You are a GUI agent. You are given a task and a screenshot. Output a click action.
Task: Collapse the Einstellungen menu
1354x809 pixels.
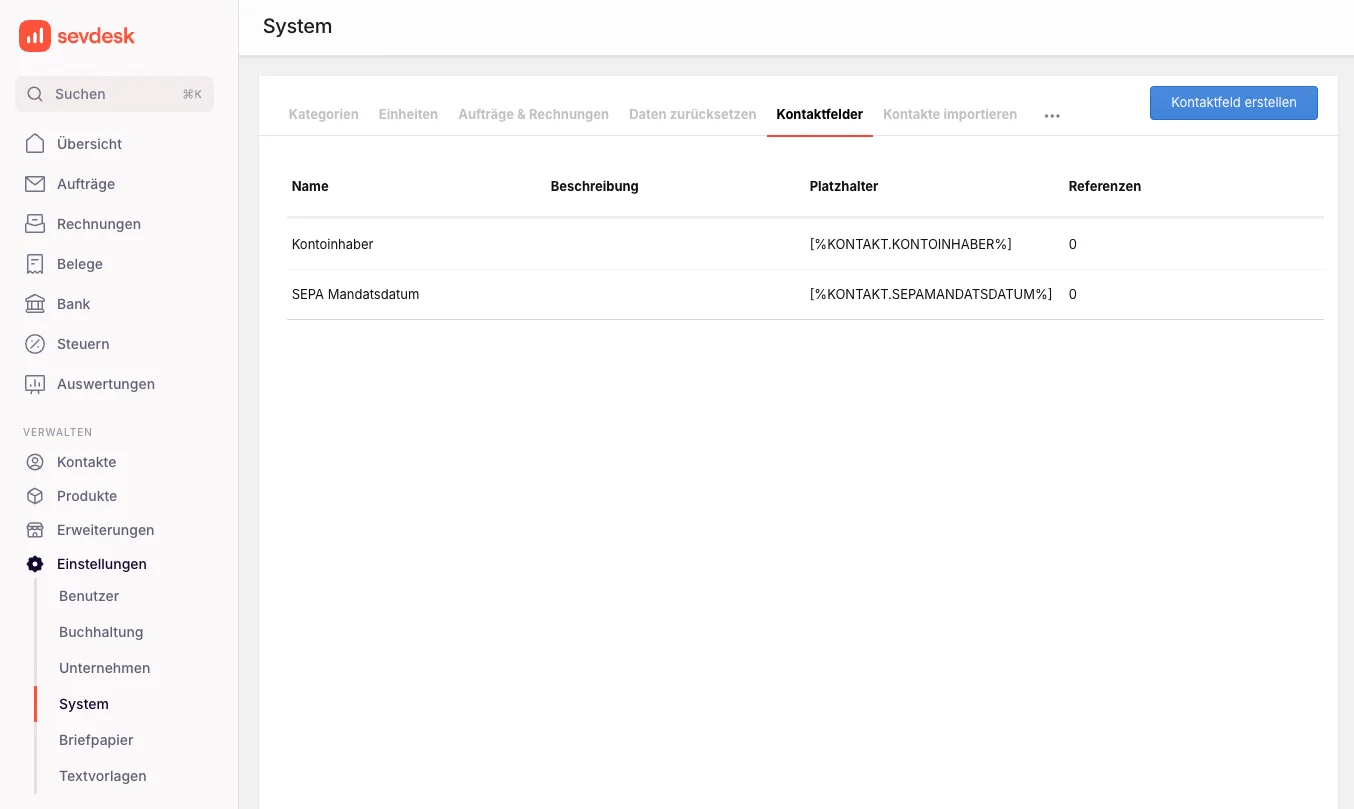102,564
